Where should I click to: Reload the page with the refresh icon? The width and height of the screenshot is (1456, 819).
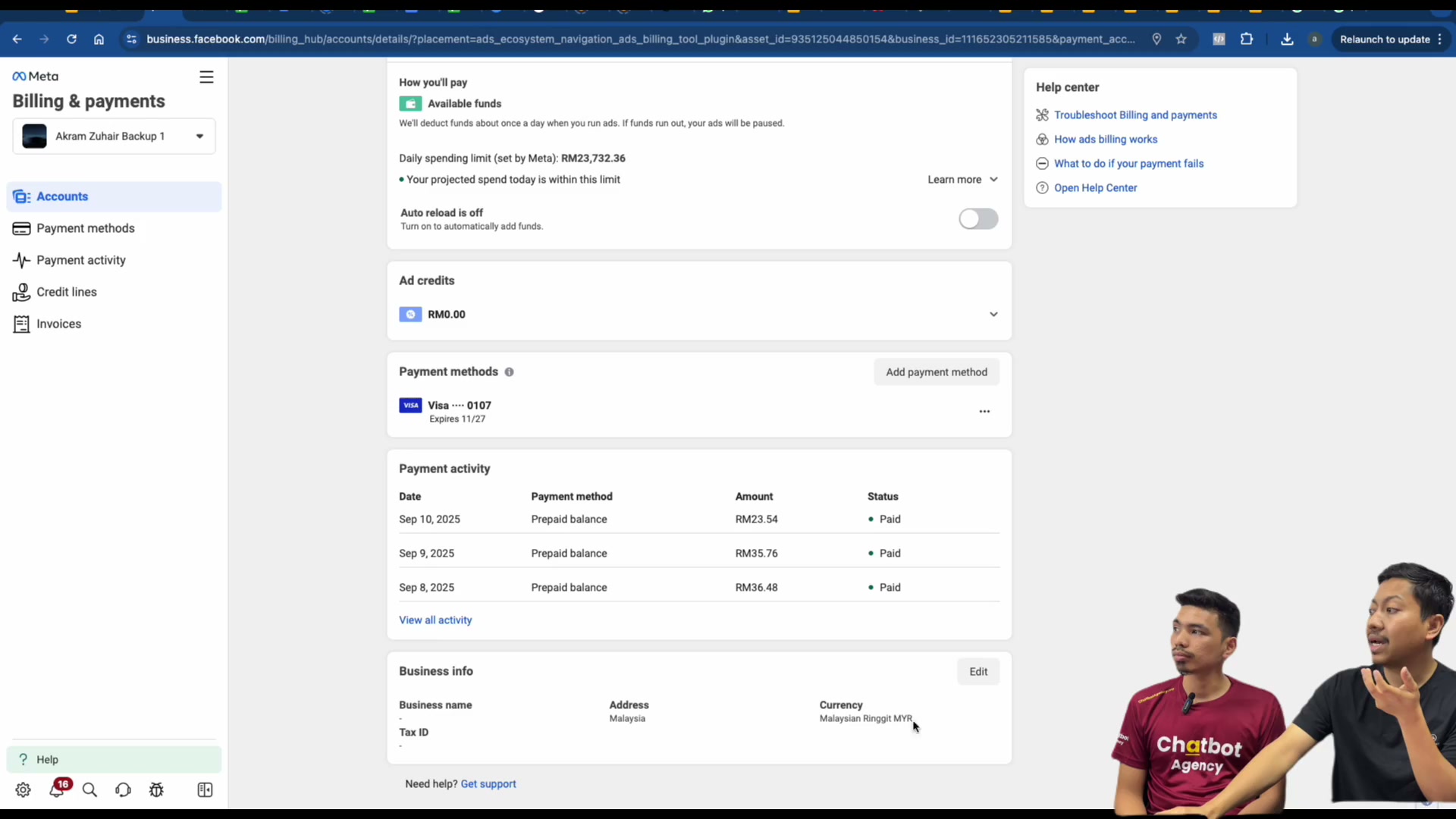71,39
